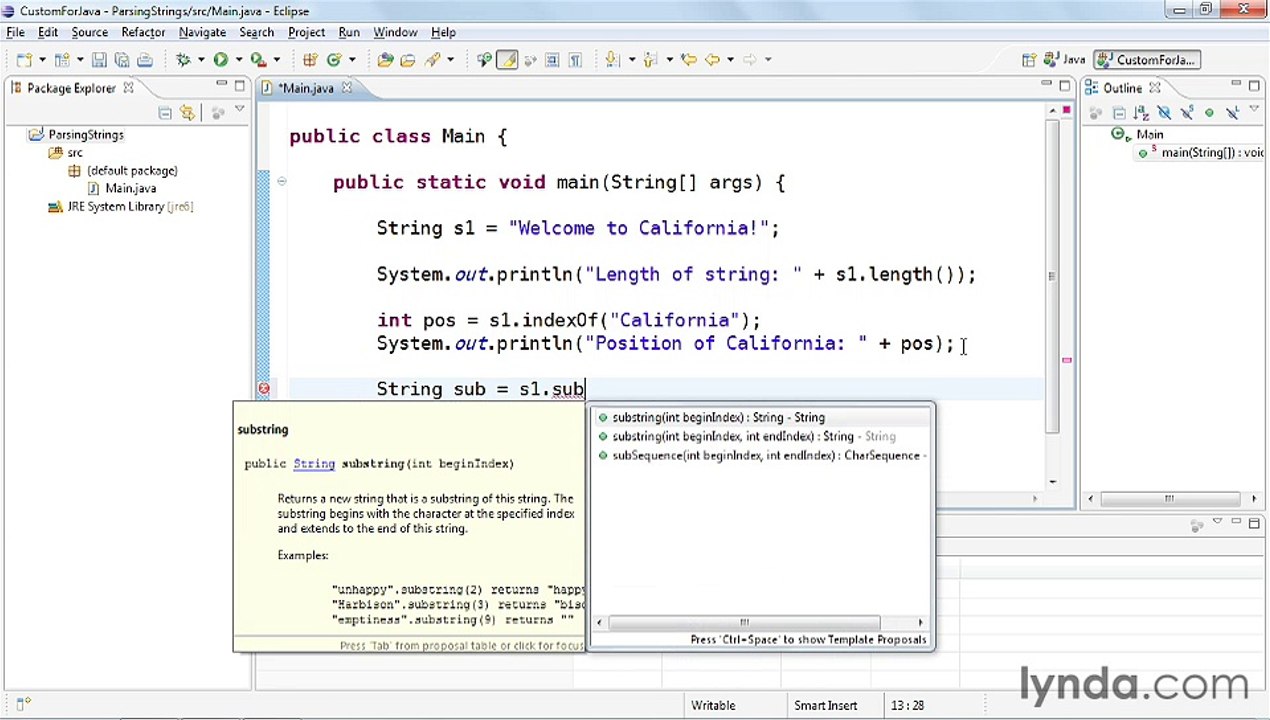The height and width of the screenshot is (720, 1270).
Task: Click the green Run button icon
Action: coord(220,60)
